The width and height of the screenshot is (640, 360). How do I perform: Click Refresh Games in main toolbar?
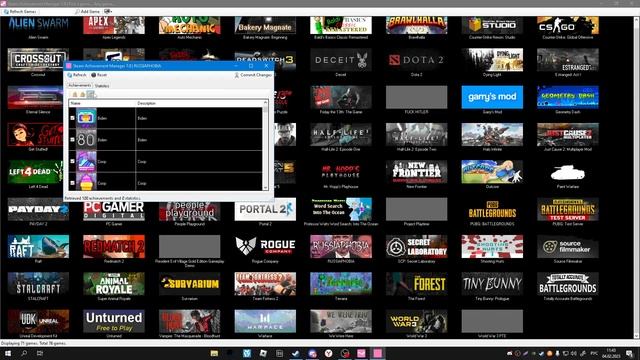[20, 11]
